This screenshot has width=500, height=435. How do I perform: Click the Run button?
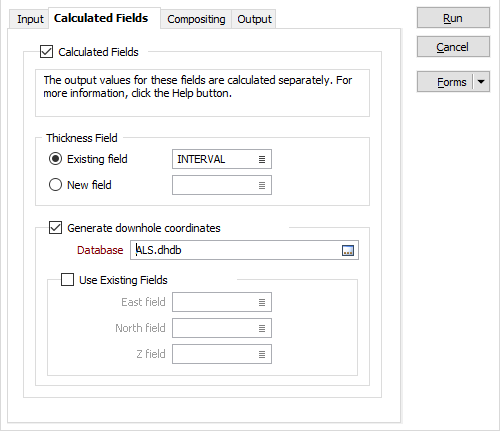453,18
